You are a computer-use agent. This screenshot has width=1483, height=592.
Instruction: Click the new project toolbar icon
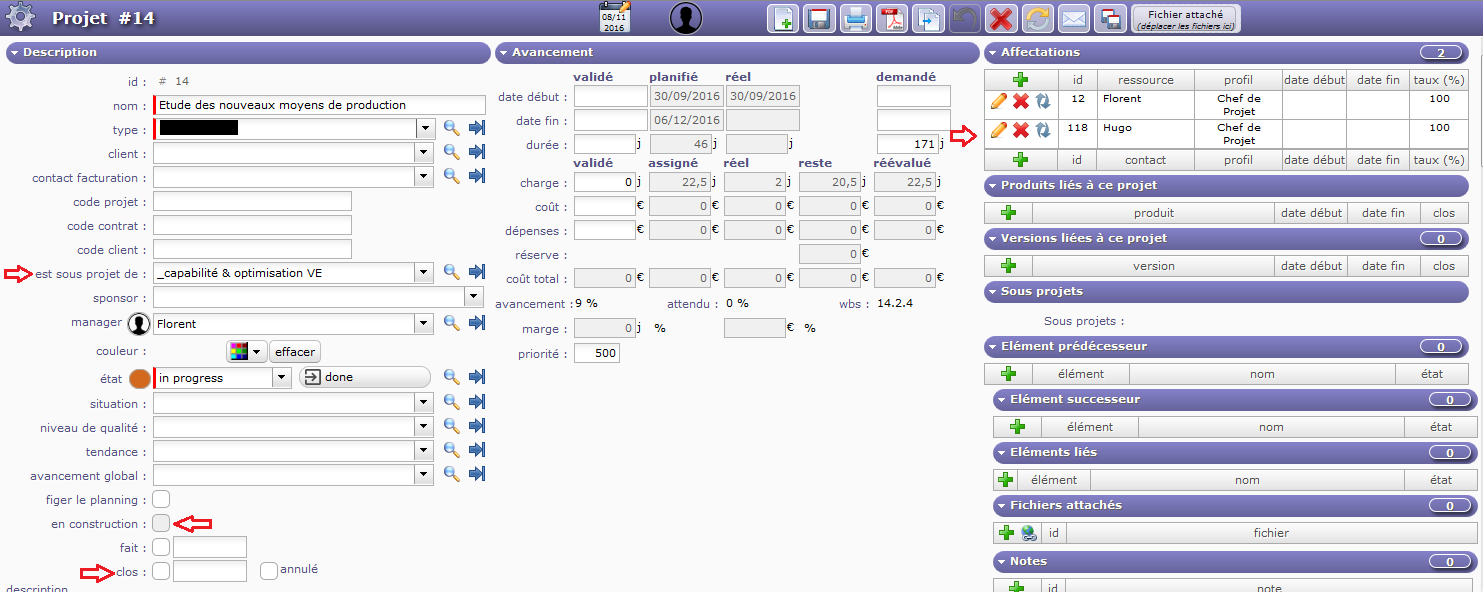[784, 19]
